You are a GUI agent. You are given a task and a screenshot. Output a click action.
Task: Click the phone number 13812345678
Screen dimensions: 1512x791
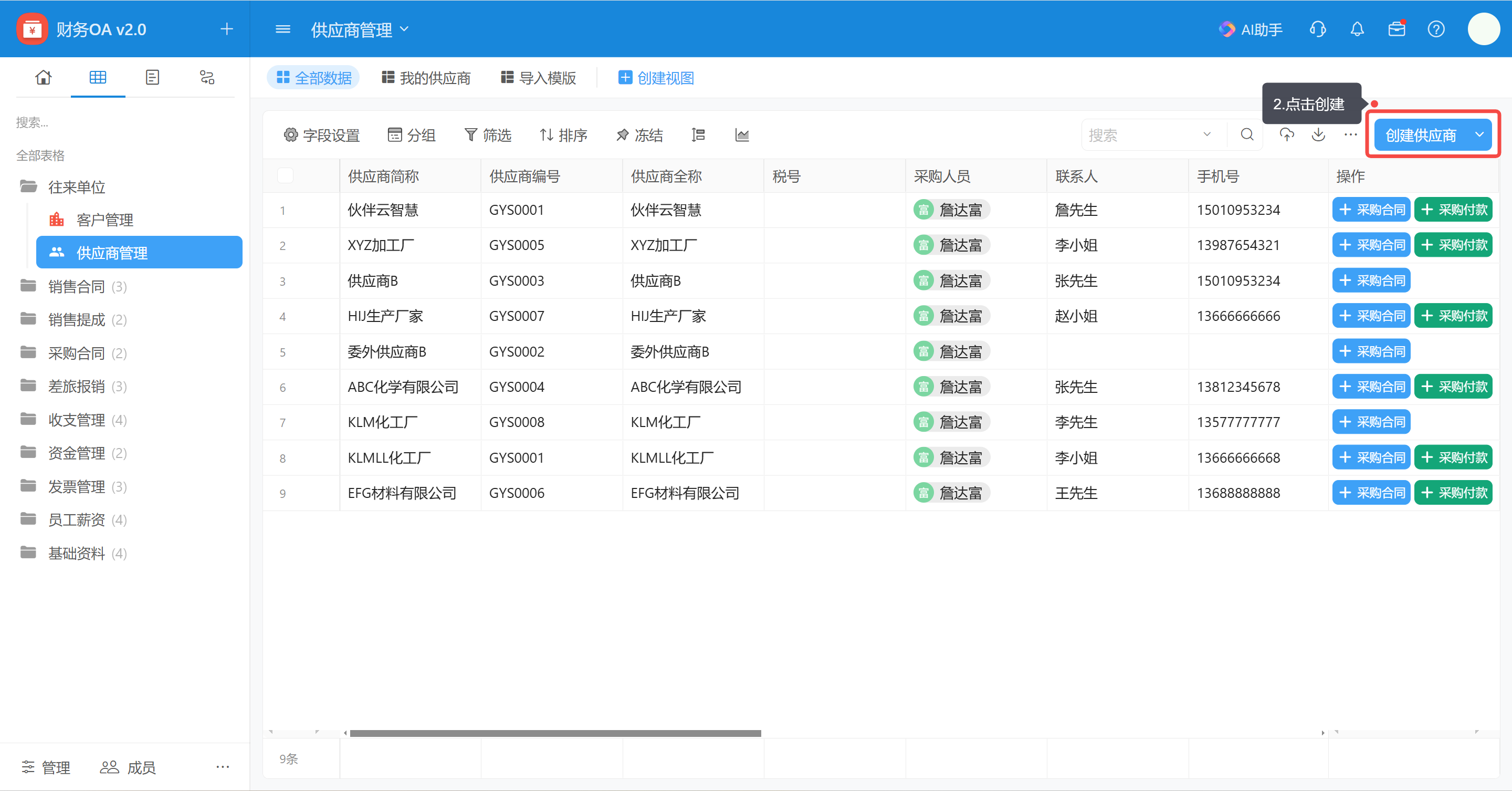pos(1238,387)
